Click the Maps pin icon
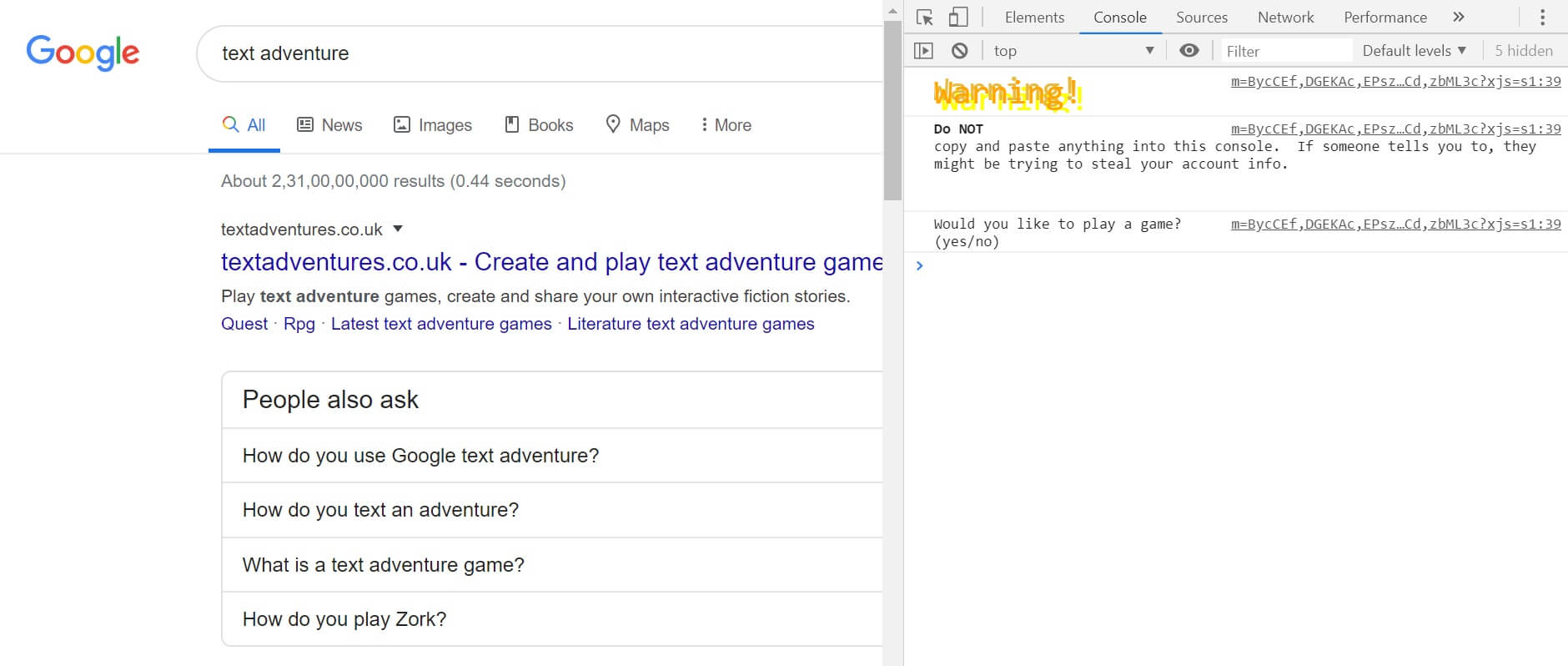This screenshot has width=1568, height=666. pyautogui.click(x=613, y=124)
